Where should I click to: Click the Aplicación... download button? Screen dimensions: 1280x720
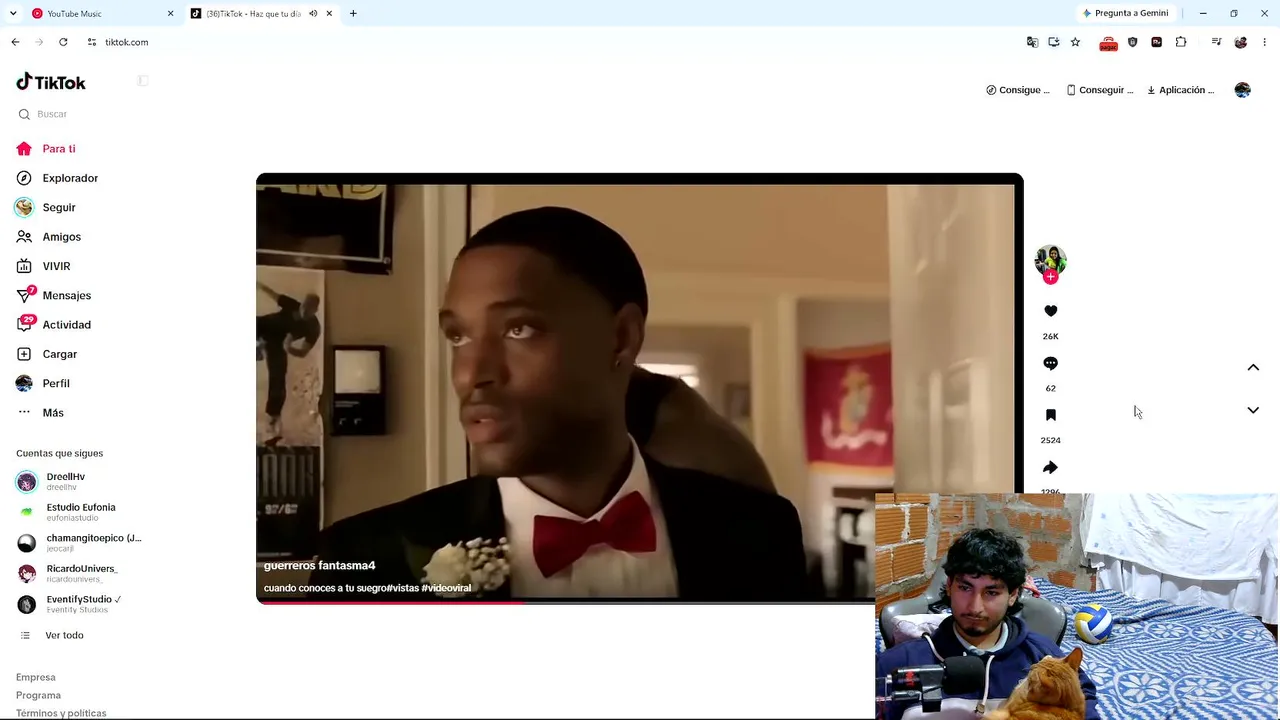coord(1180,90)
